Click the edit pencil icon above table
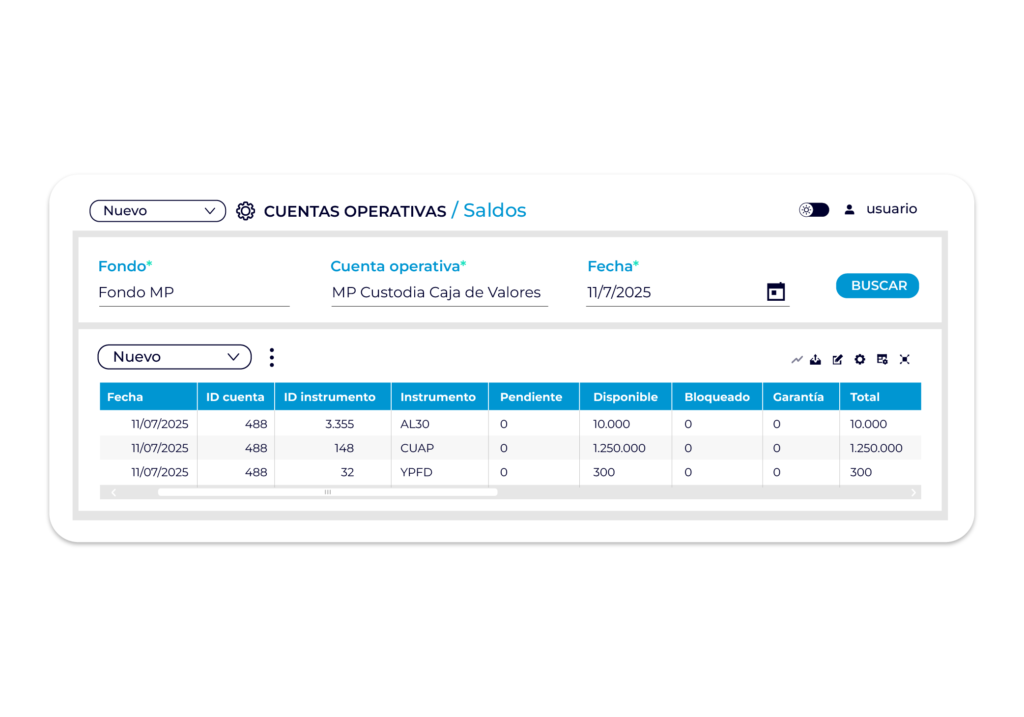The width and height of the screenshot is (1024, 717). [x=838, y=359]
